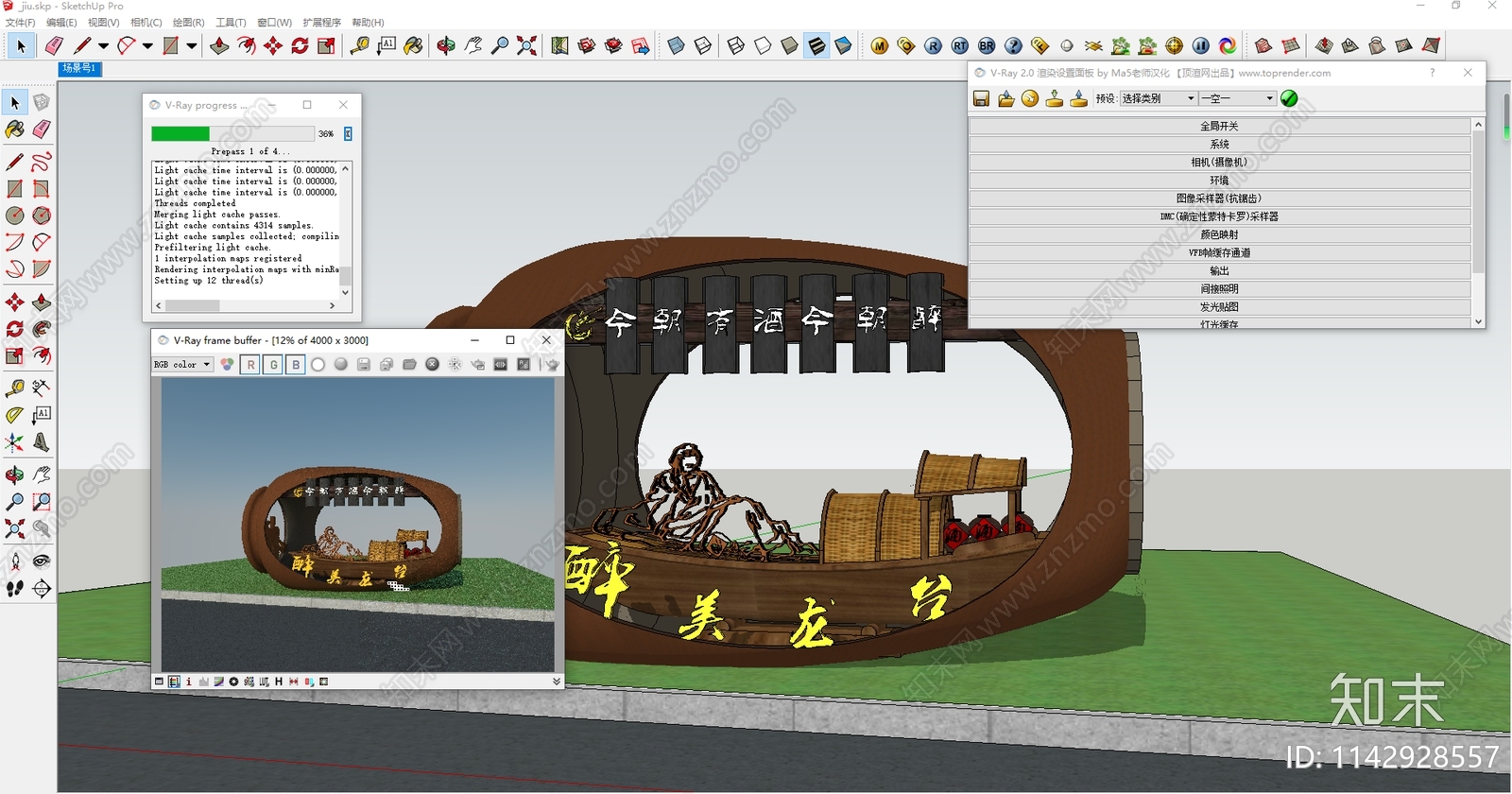Stop rendering in V-Ray frame buffer
1512x794 pixels.
[432, 364]
